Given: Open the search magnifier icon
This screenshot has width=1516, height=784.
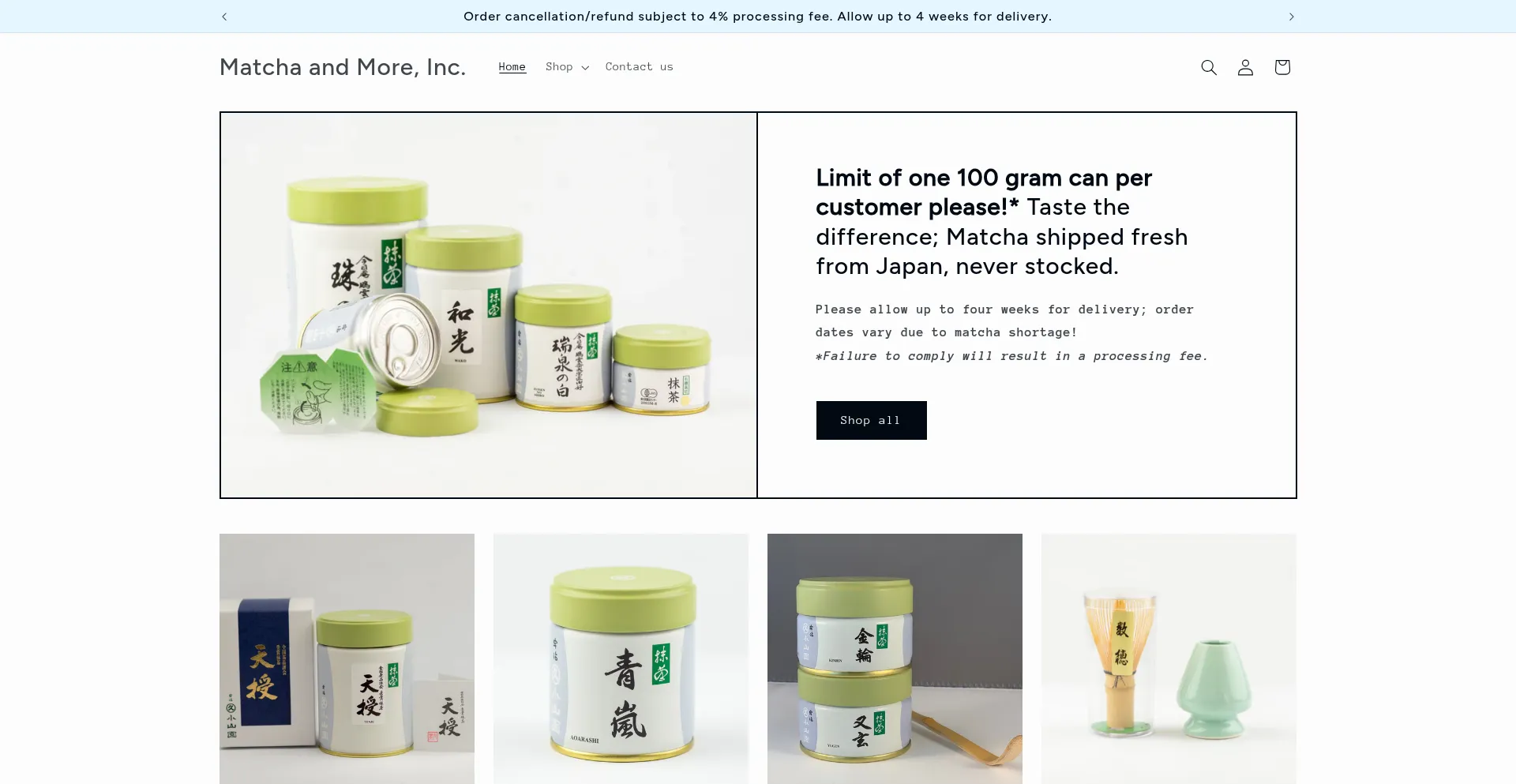Looking at the screenshot, I should tap(1208, 67).
